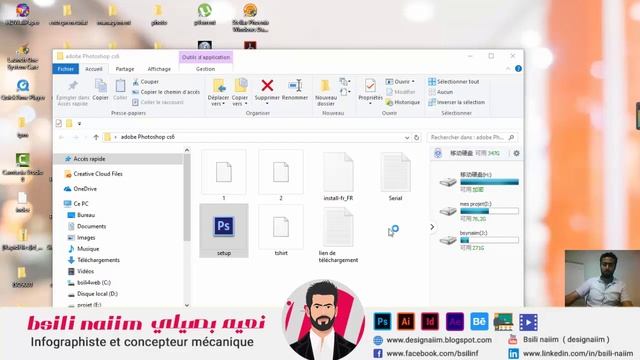Open Camtasia Studio 8 desktop shortcut
640x360 pixels.
pyautogui.click(x=23, y=167)
